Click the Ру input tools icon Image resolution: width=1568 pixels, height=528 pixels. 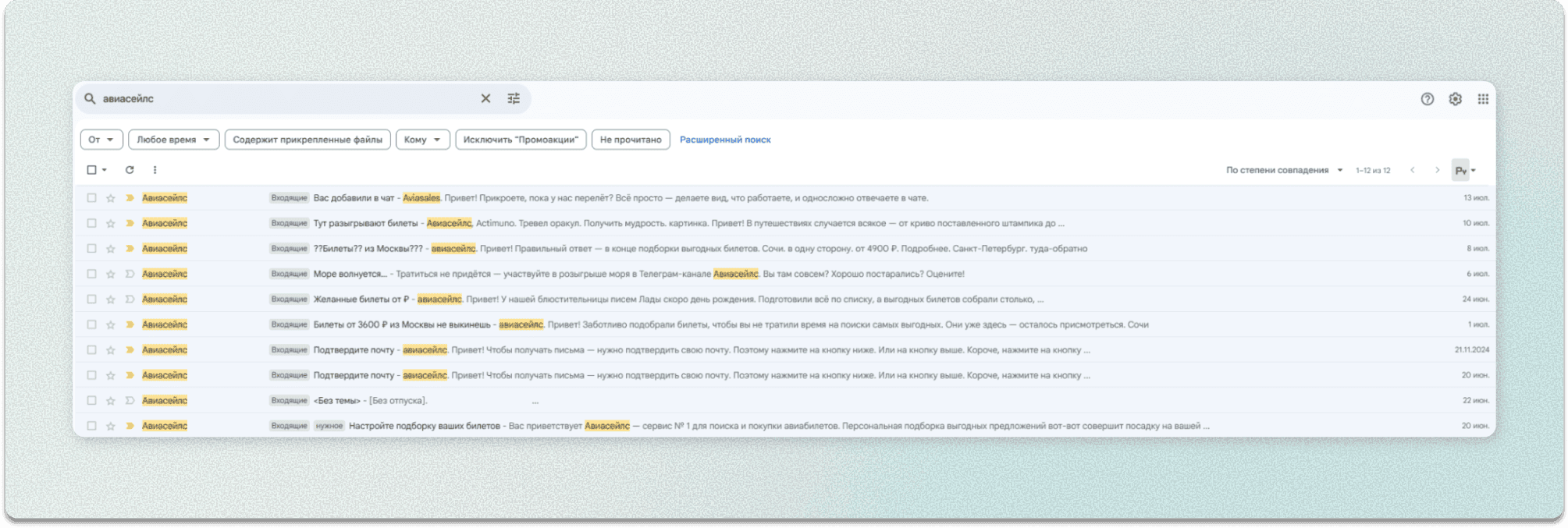click(1460, 170)
